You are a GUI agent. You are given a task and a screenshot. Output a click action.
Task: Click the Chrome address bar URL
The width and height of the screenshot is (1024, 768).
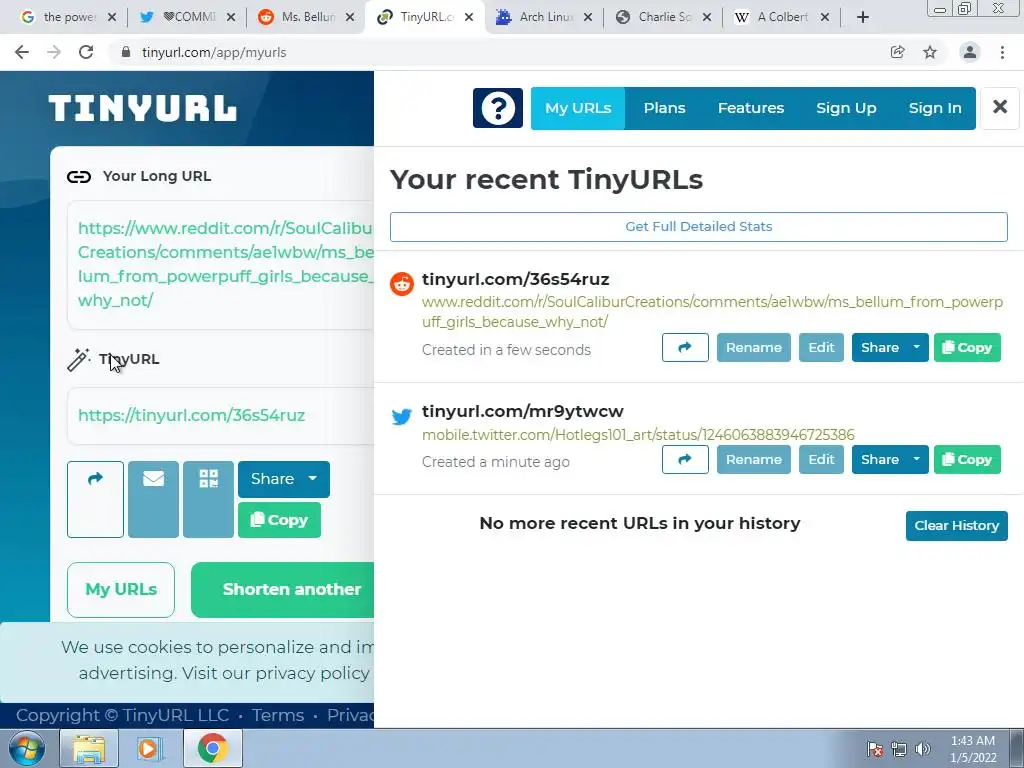coord(214,52)
